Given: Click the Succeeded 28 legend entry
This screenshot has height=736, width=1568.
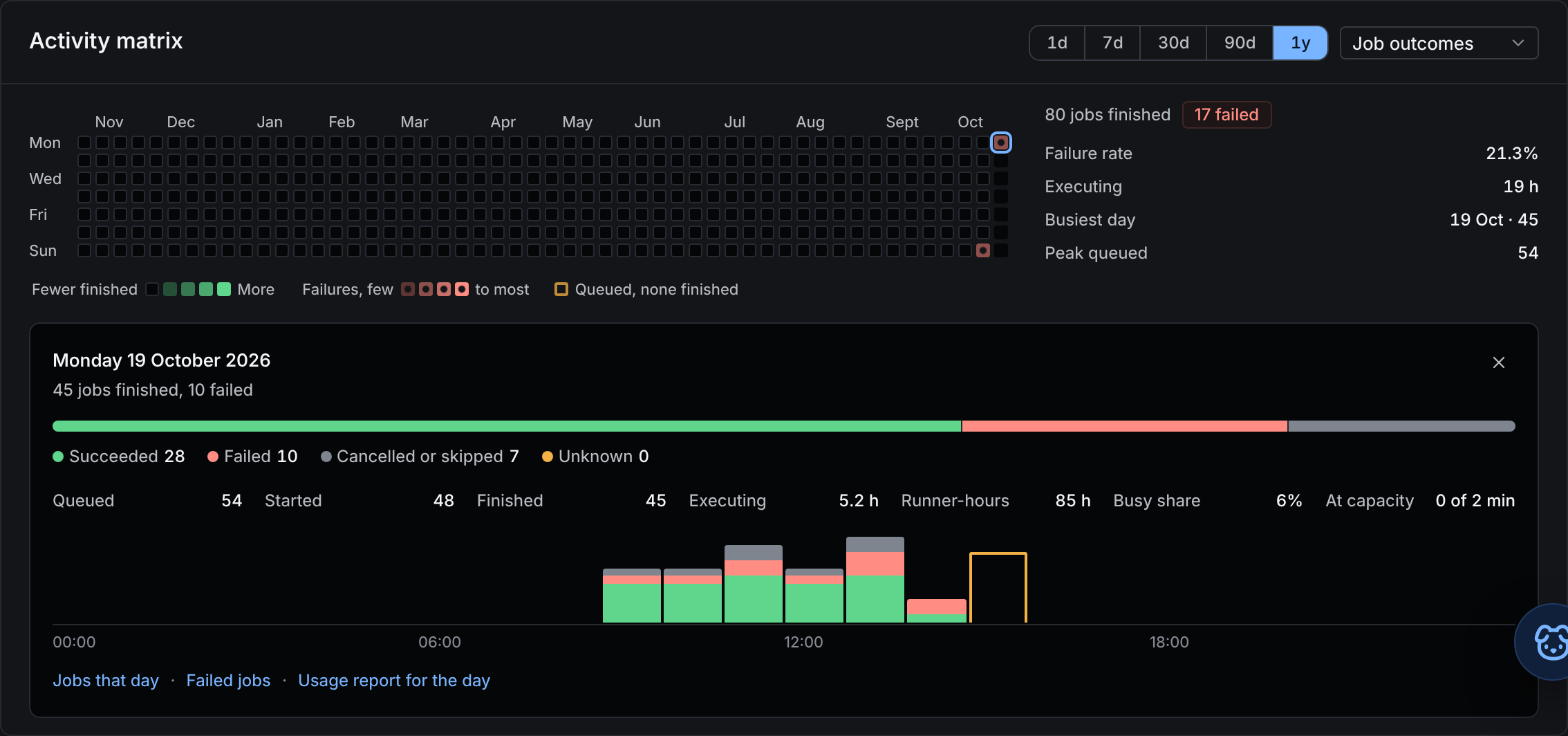Looking at the screenshot, I should [119, 457].
